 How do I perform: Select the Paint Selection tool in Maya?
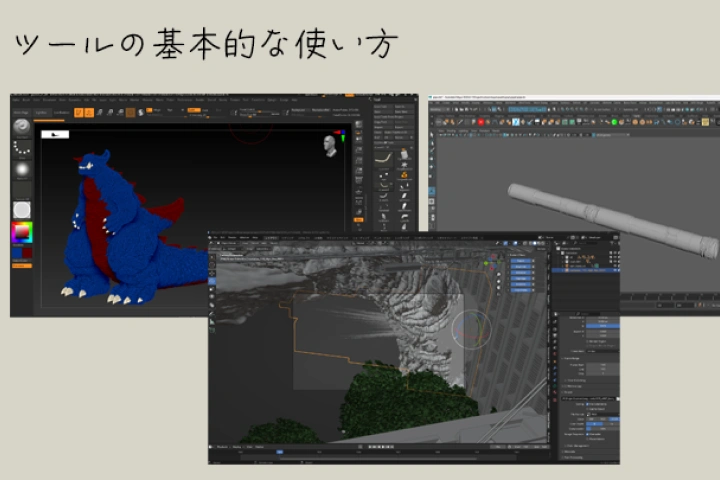tap(431, 151)
